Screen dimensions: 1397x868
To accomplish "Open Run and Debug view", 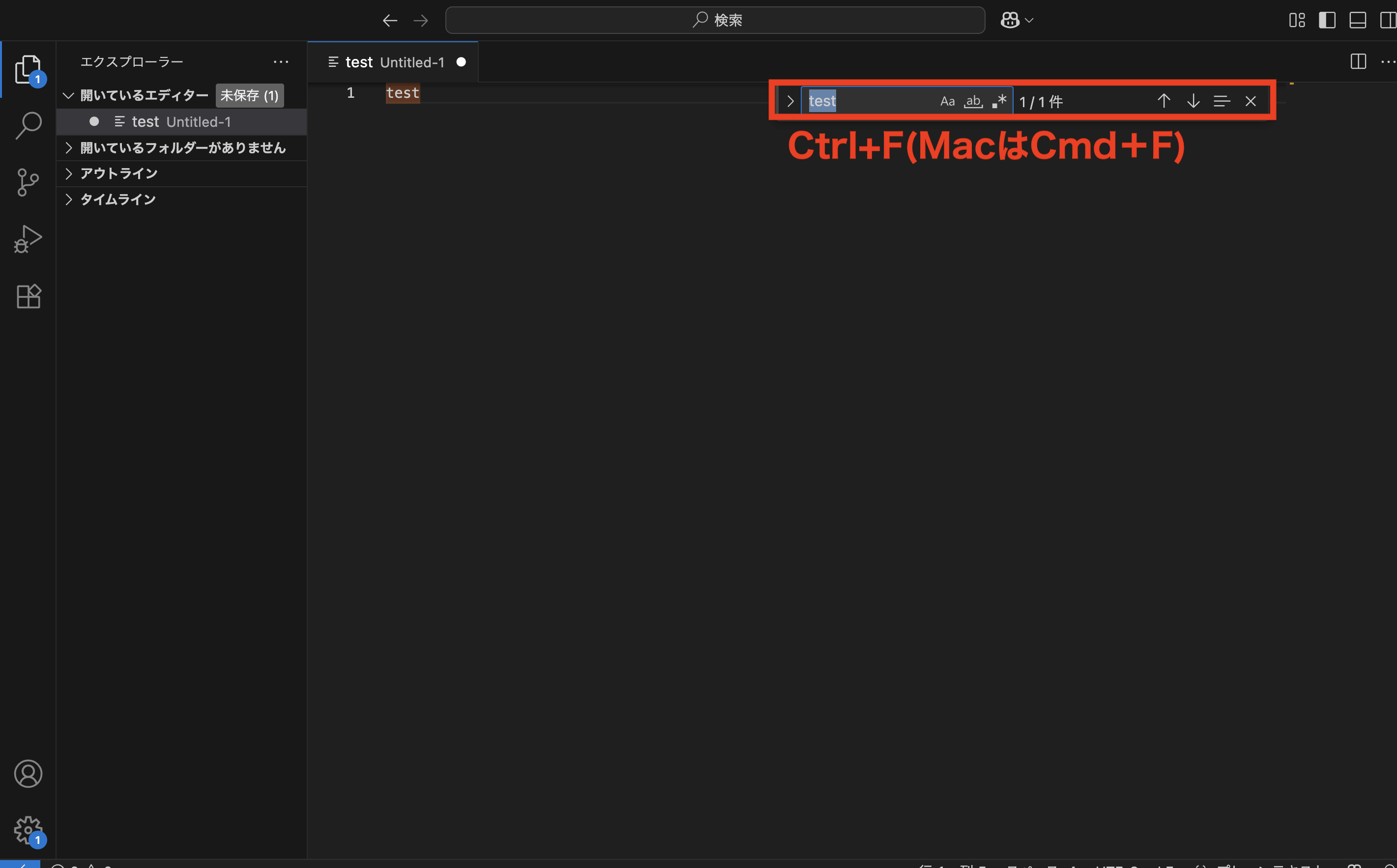I will point(28,239).
